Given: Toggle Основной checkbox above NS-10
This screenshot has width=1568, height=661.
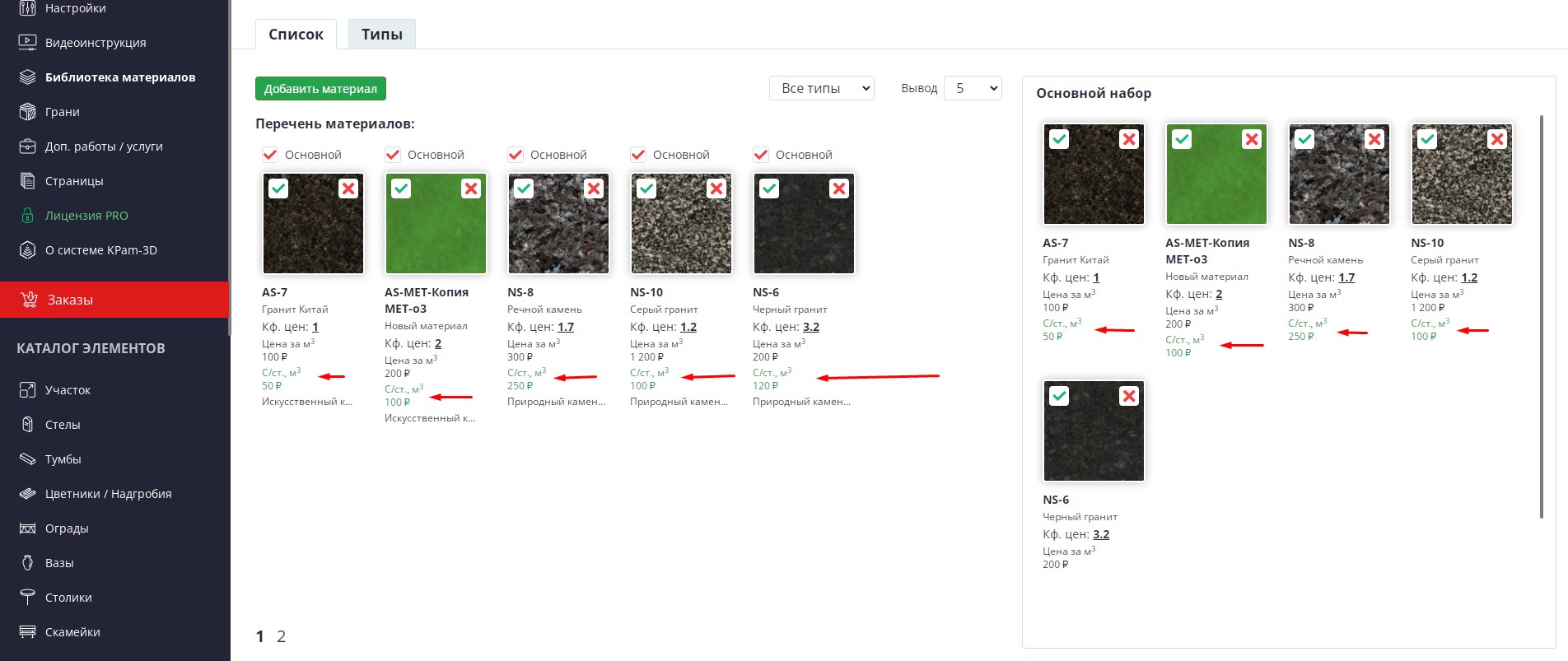Looking at the screenshot, I should click(x=637, y=155).
